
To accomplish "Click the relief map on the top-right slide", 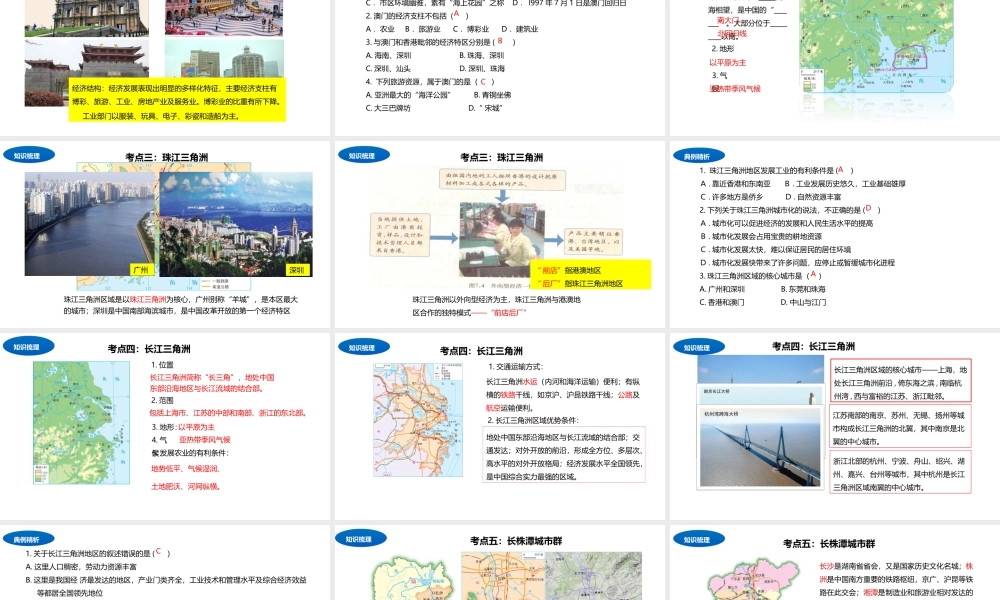I will 876,47.
